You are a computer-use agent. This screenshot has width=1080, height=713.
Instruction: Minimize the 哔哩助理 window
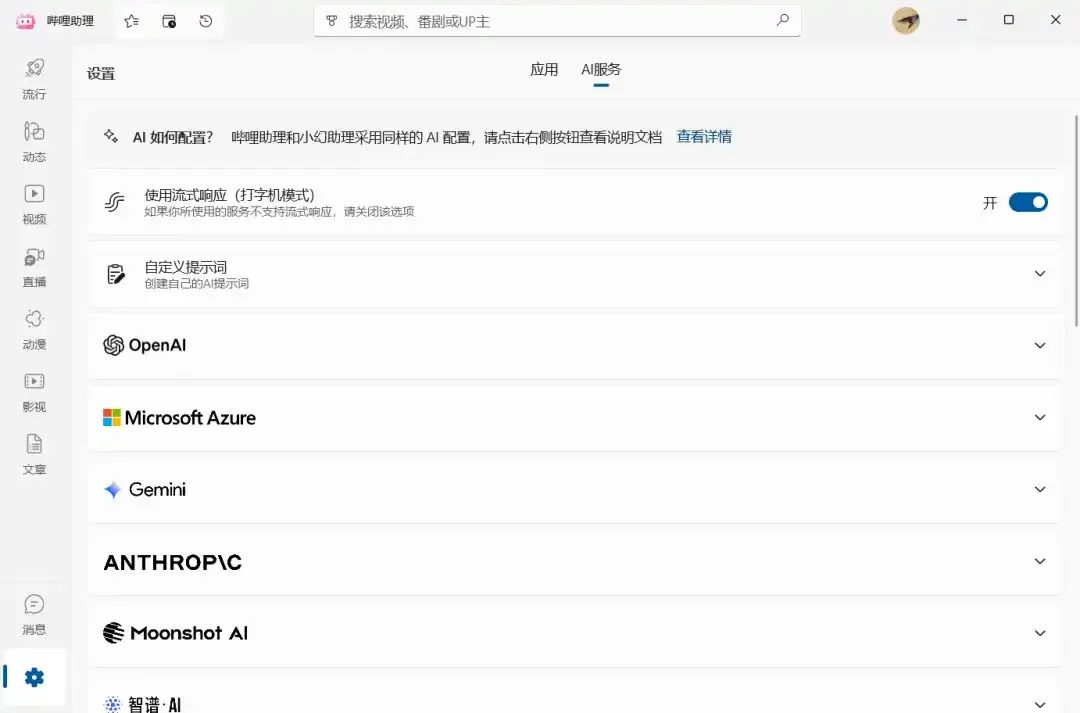pos(962,21)
